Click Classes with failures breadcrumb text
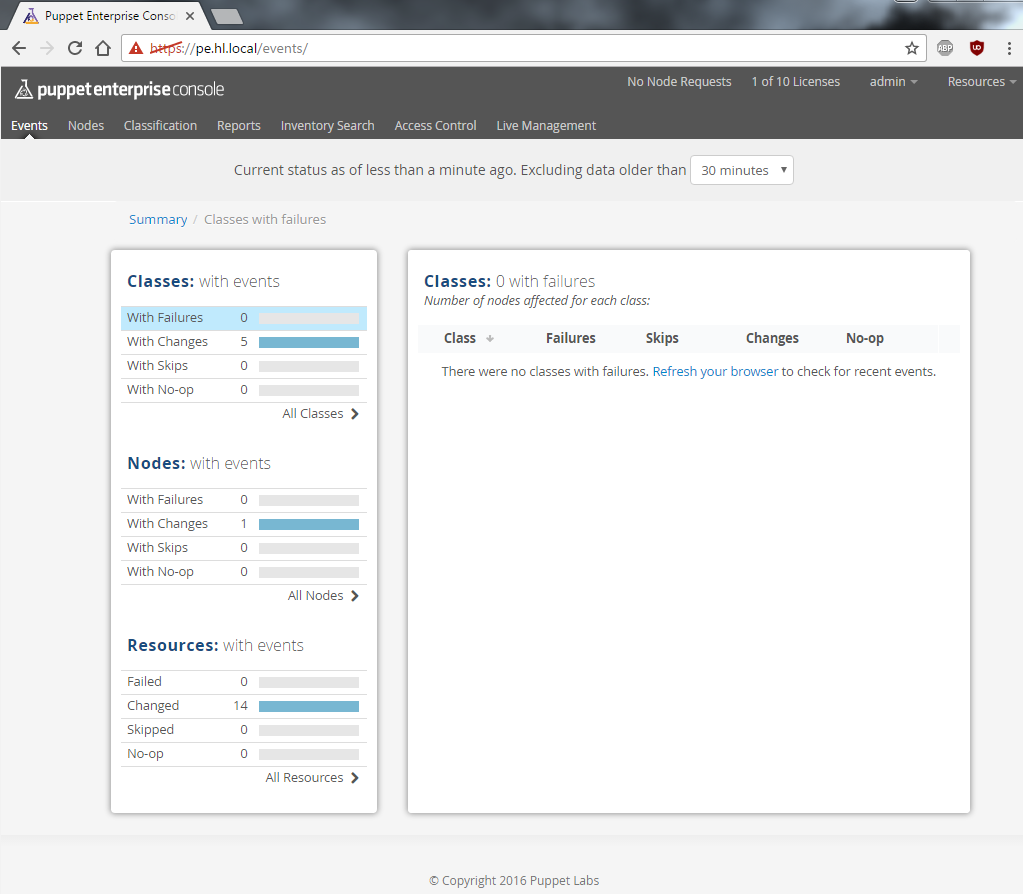1023x894 pixels. [265, 219]
